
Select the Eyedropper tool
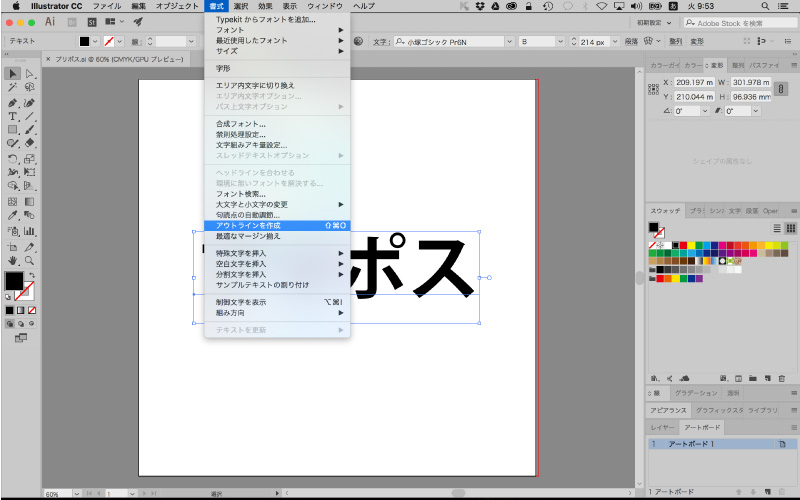13,215
